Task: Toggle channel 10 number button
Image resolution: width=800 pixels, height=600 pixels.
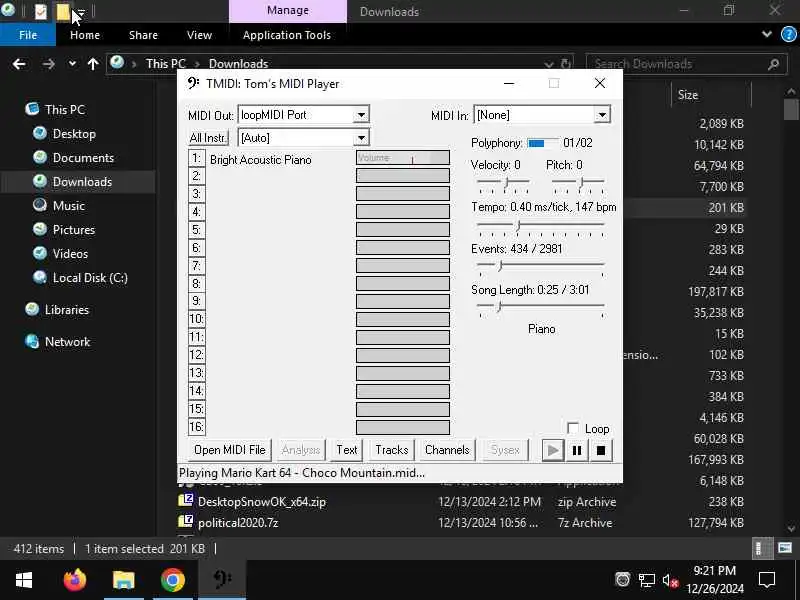Action: pos(196,319)
